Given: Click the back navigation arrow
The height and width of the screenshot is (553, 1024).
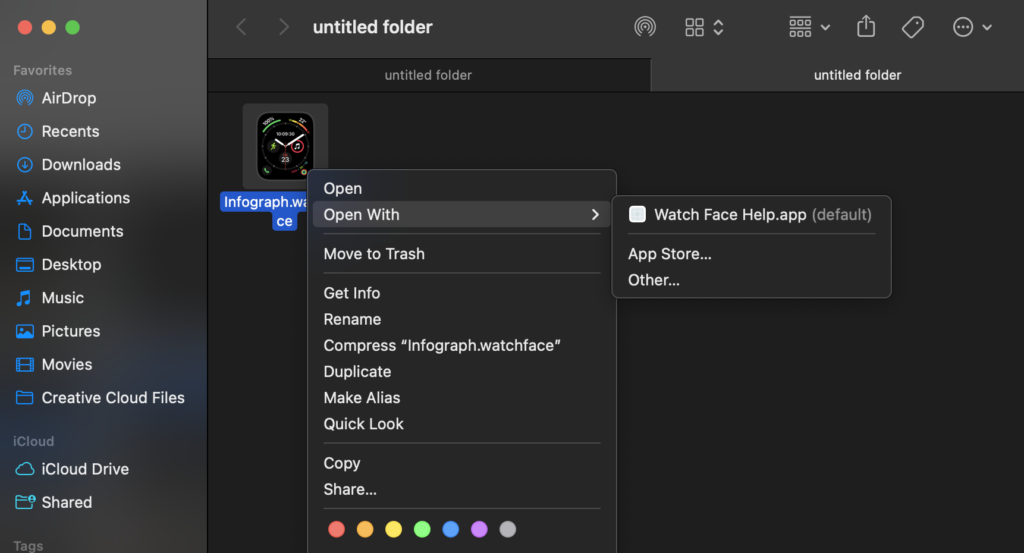Looking at the screenshot, I should click(241, 27).
